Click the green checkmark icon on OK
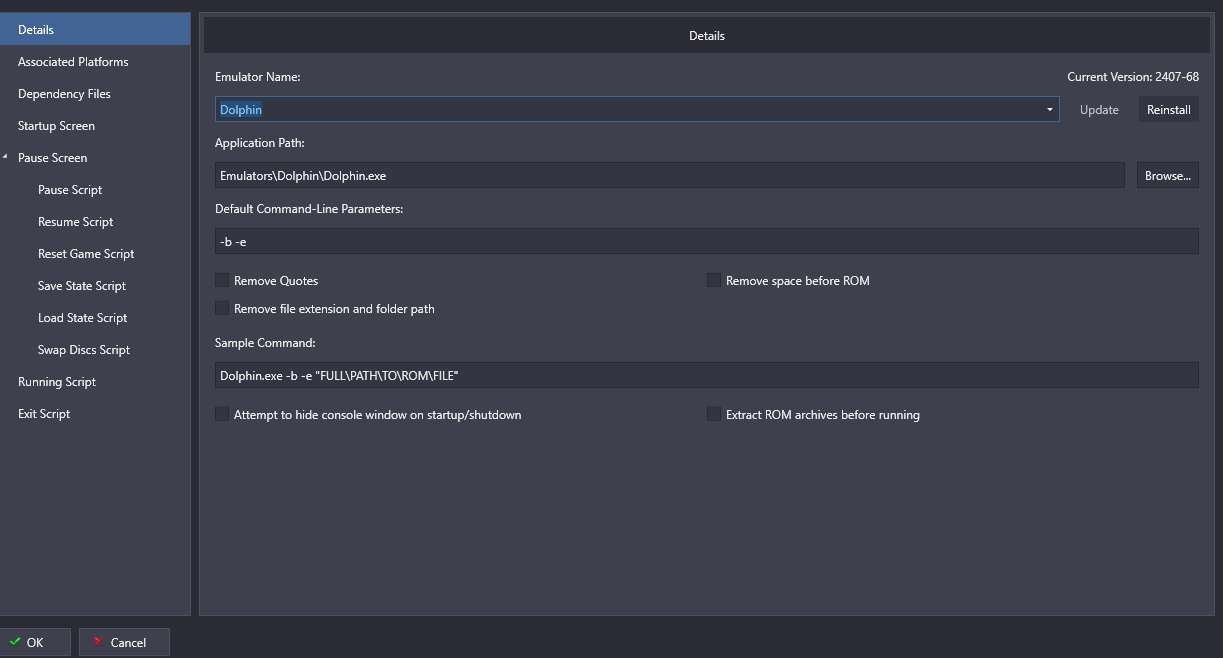 pos(15,642)
